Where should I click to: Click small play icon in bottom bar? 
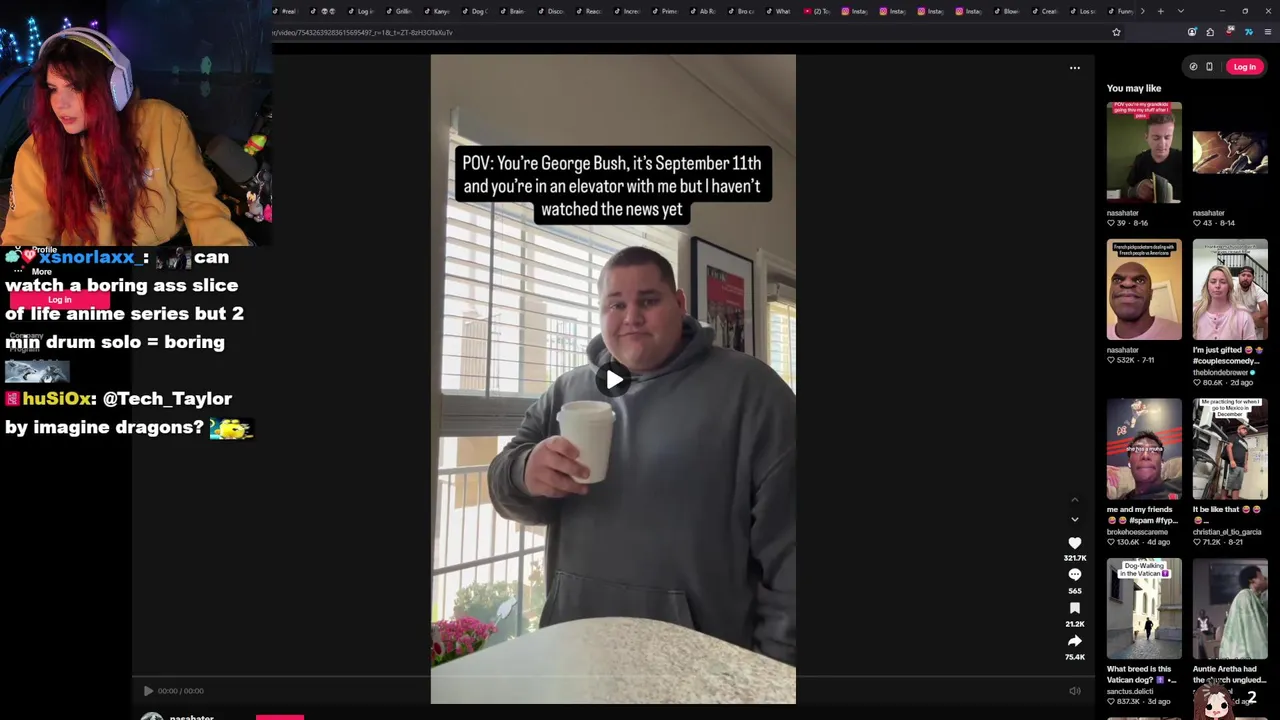pyautogui.click(x=148, y=691)
